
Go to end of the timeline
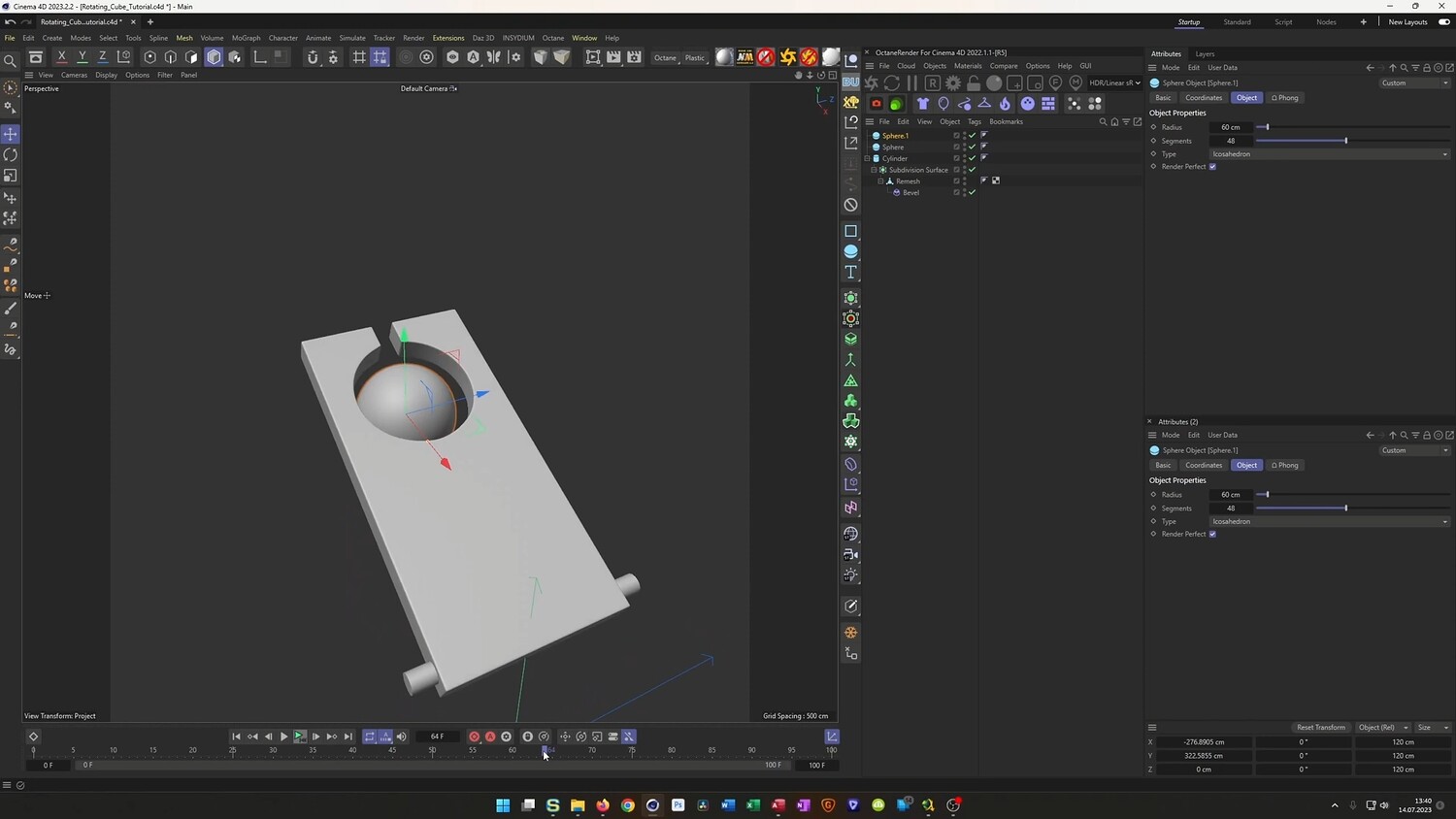click(x=348, y=737)
